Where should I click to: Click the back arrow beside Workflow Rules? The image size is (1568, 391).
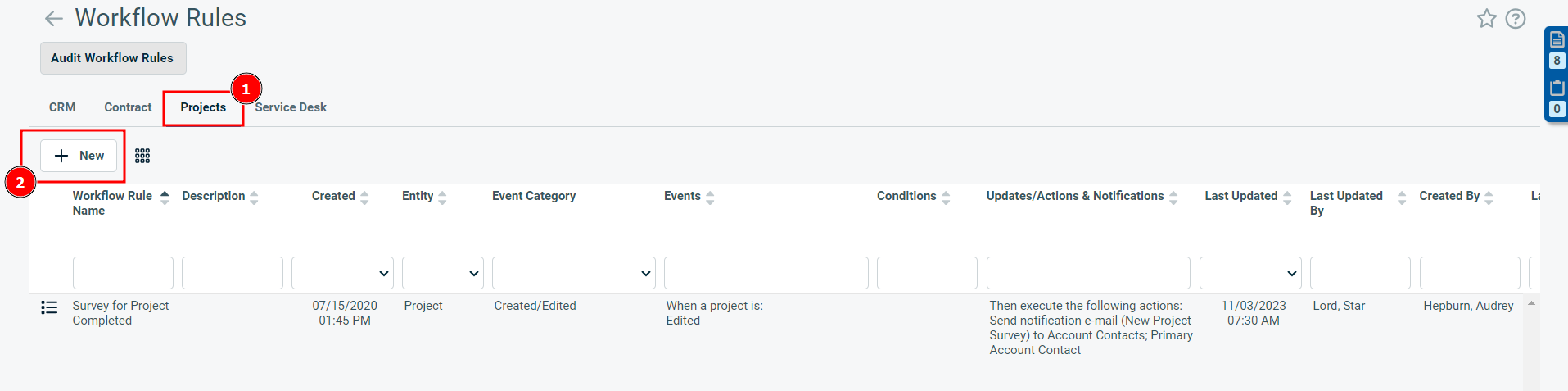coord(54,18)
